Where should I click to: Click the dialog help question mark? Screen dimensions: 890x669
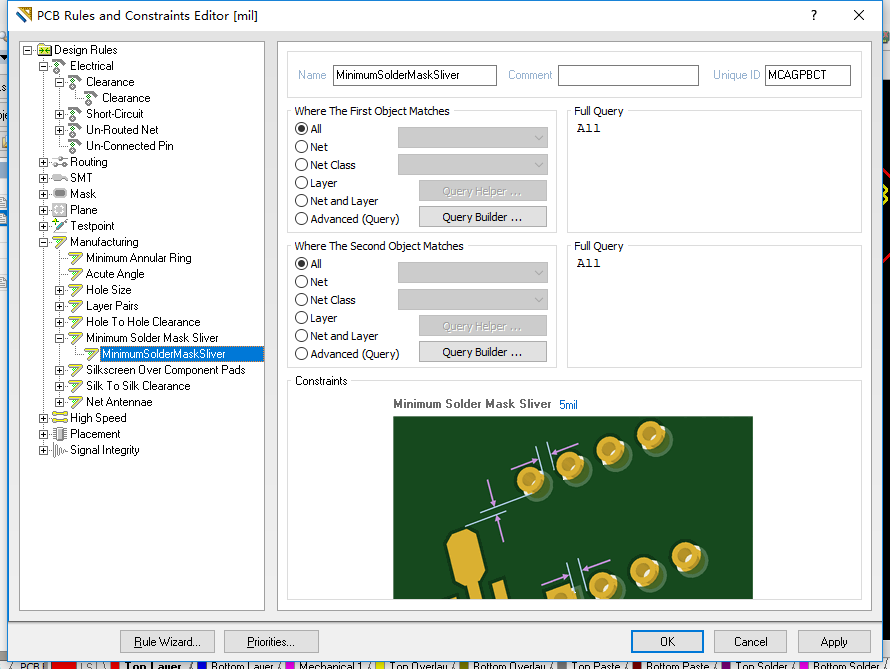[814, 15]
